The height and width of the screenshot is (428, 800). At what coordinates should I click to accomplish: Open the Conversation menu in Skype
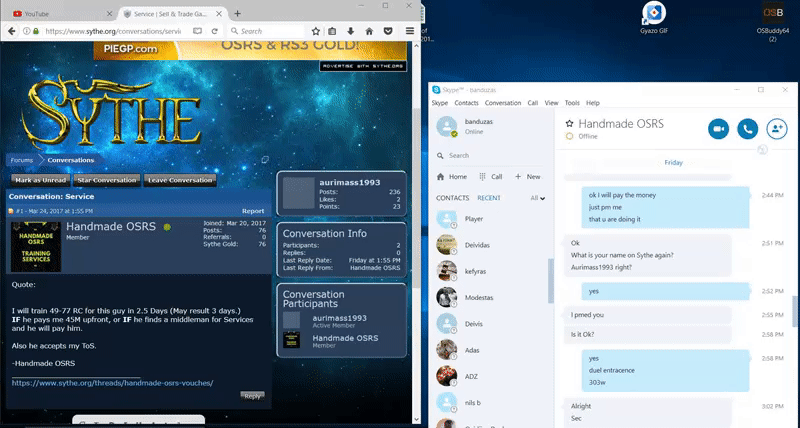click(503, 103)
